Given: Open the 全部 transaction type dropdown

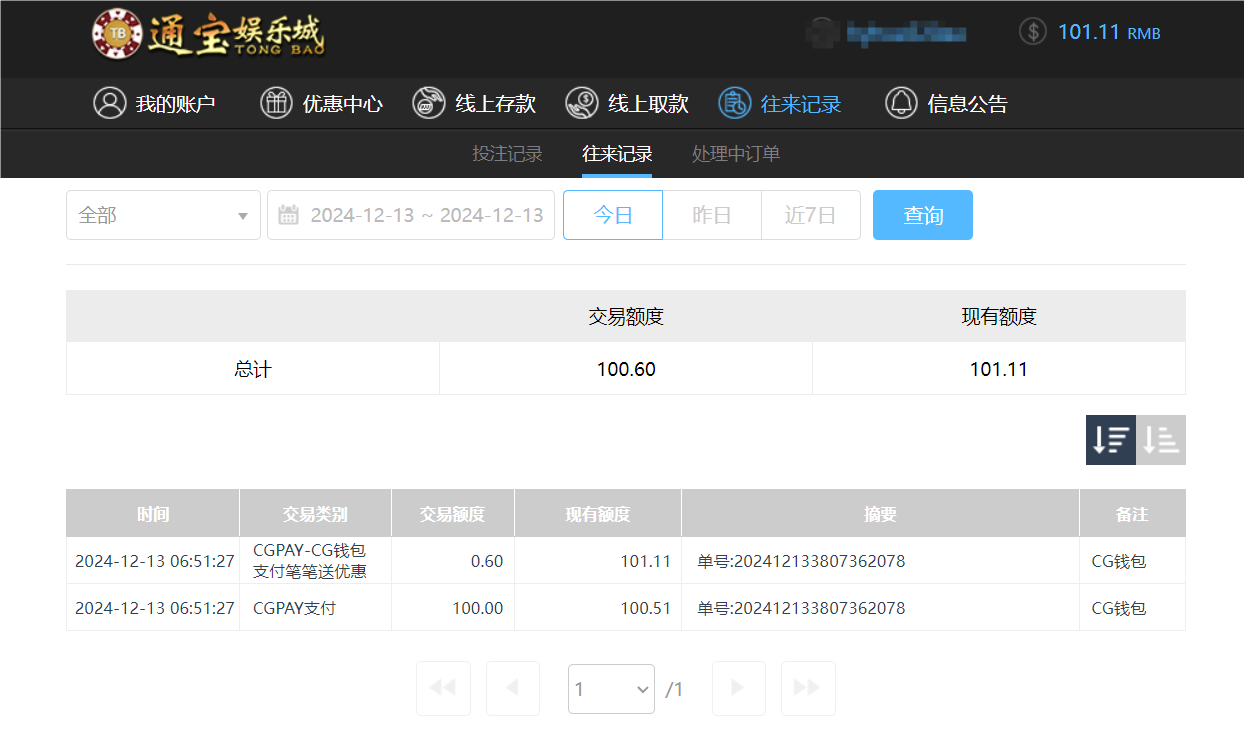Looking at the screenshot, I should click(163, 214).
